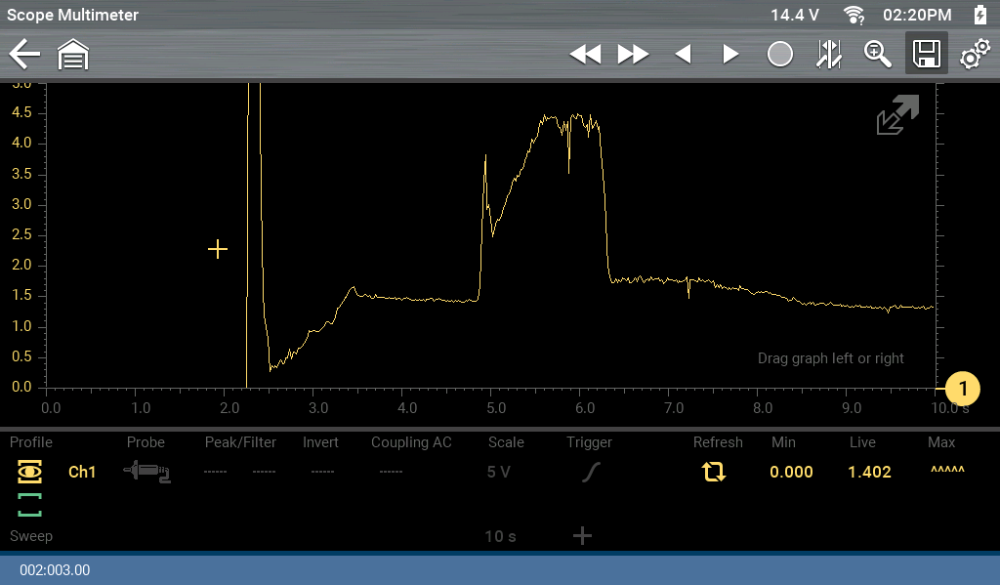Skip ahead with the fast-forward button
The height and width of the screenshot is (585, 1000).
tap(633, 55)
